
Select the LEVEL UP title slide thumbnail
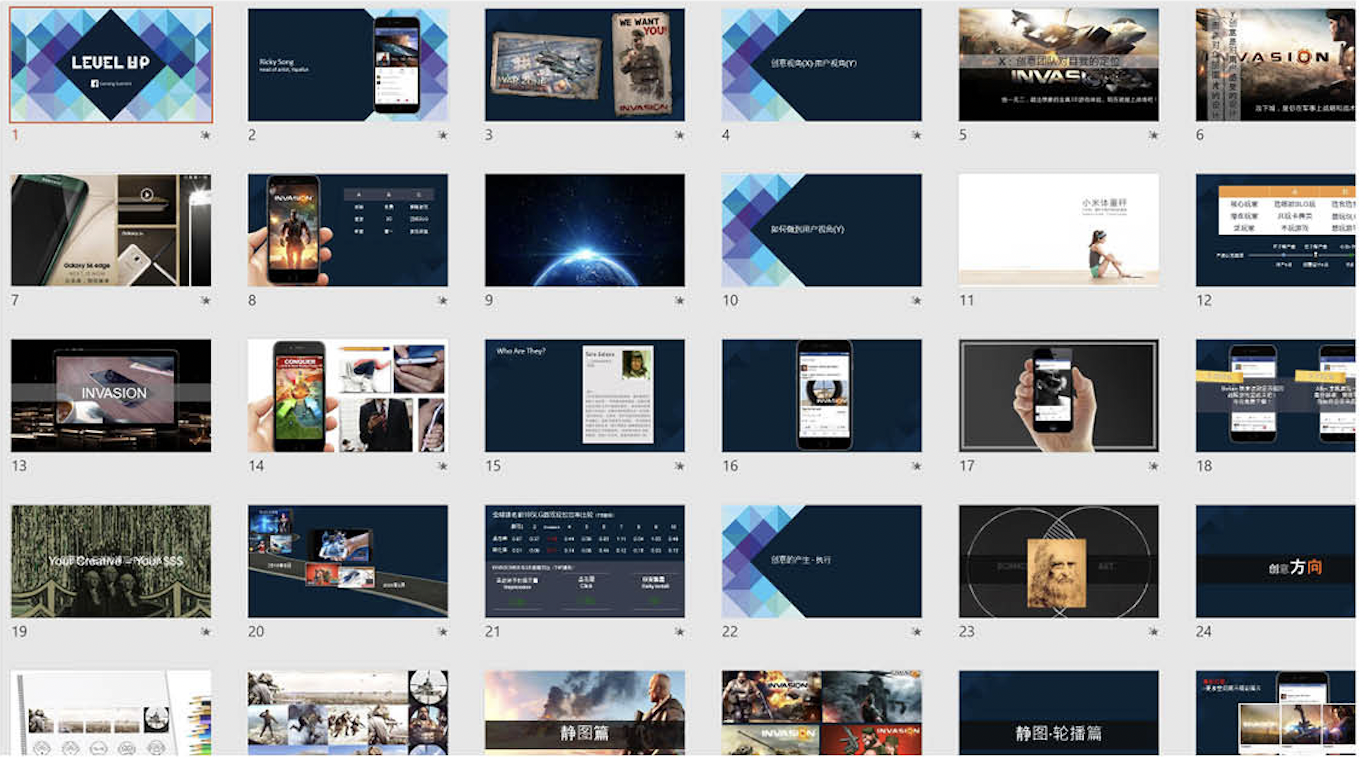(111, 65)
